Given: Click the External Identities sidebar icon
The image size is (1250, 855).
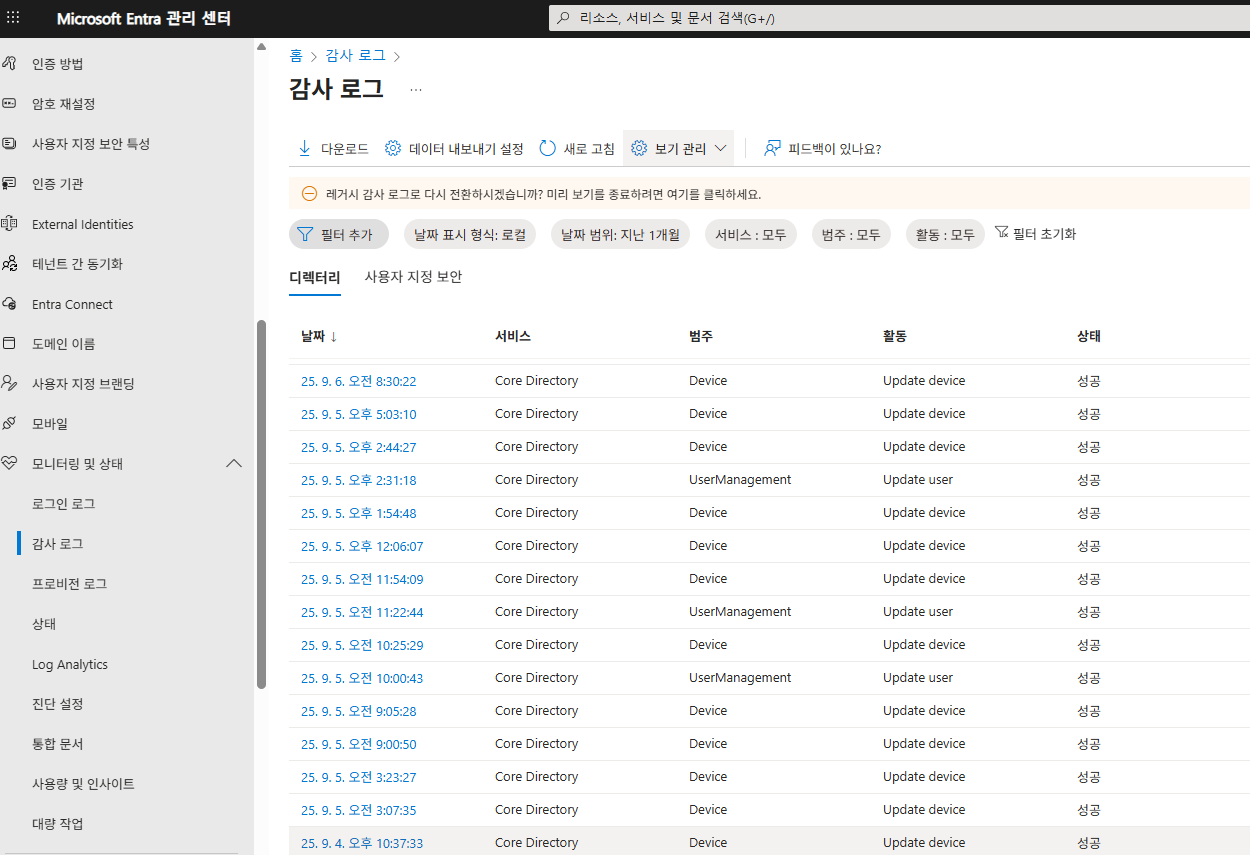Looking at the screenshot, I should tap(9, 224).
